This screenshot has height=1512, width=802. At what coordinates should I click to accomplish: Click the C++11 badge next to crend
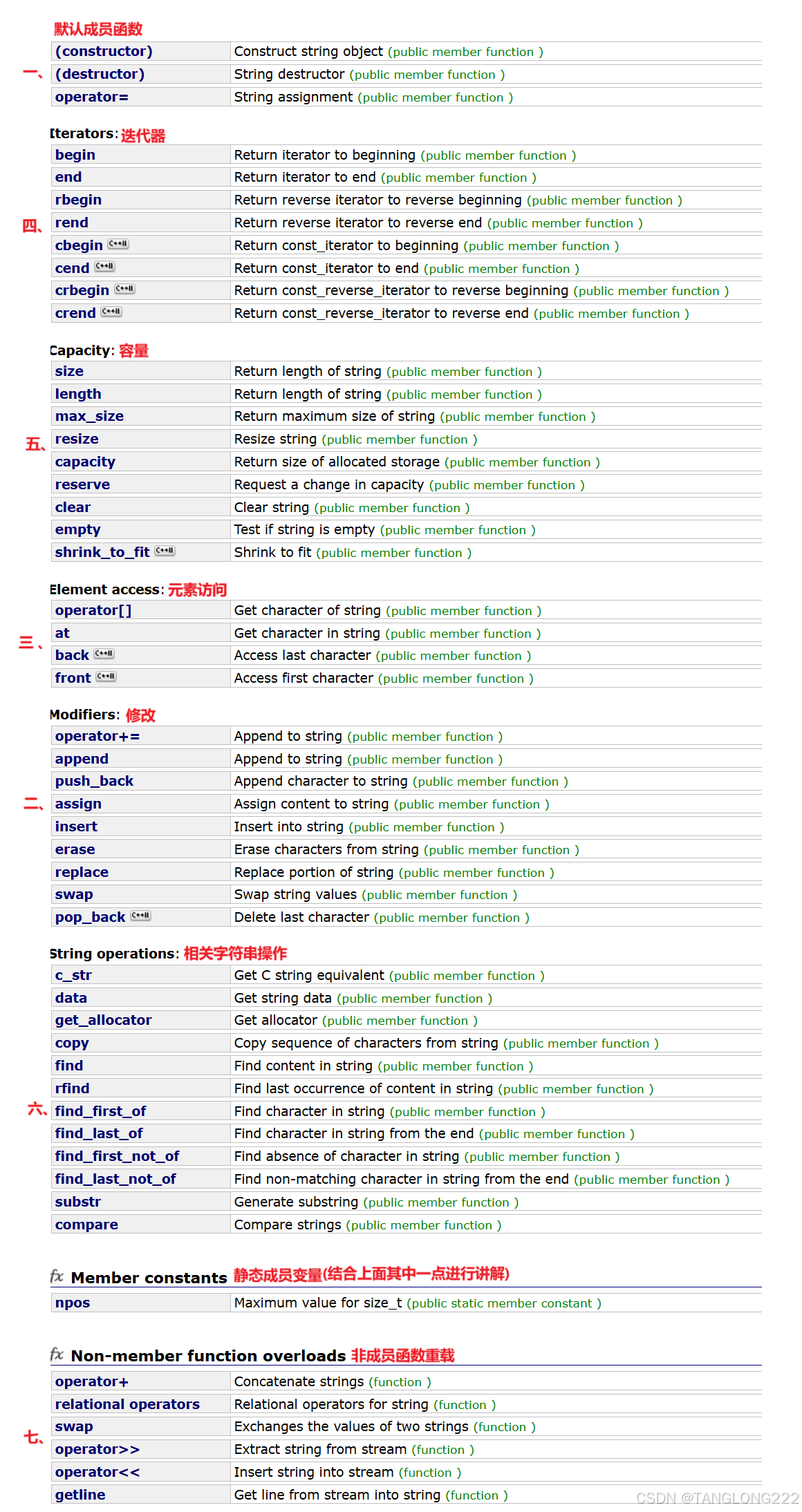(111, 312)
